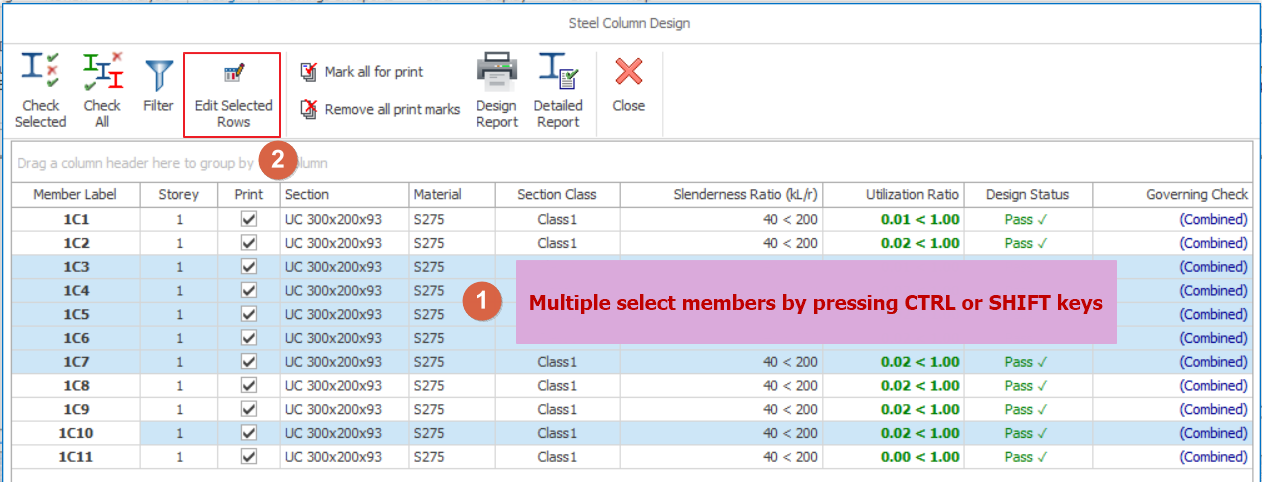Toggle Print checkbox for member 1C5
The width and height of the screenshot is (1262, 482).
(x=249, y=314)
